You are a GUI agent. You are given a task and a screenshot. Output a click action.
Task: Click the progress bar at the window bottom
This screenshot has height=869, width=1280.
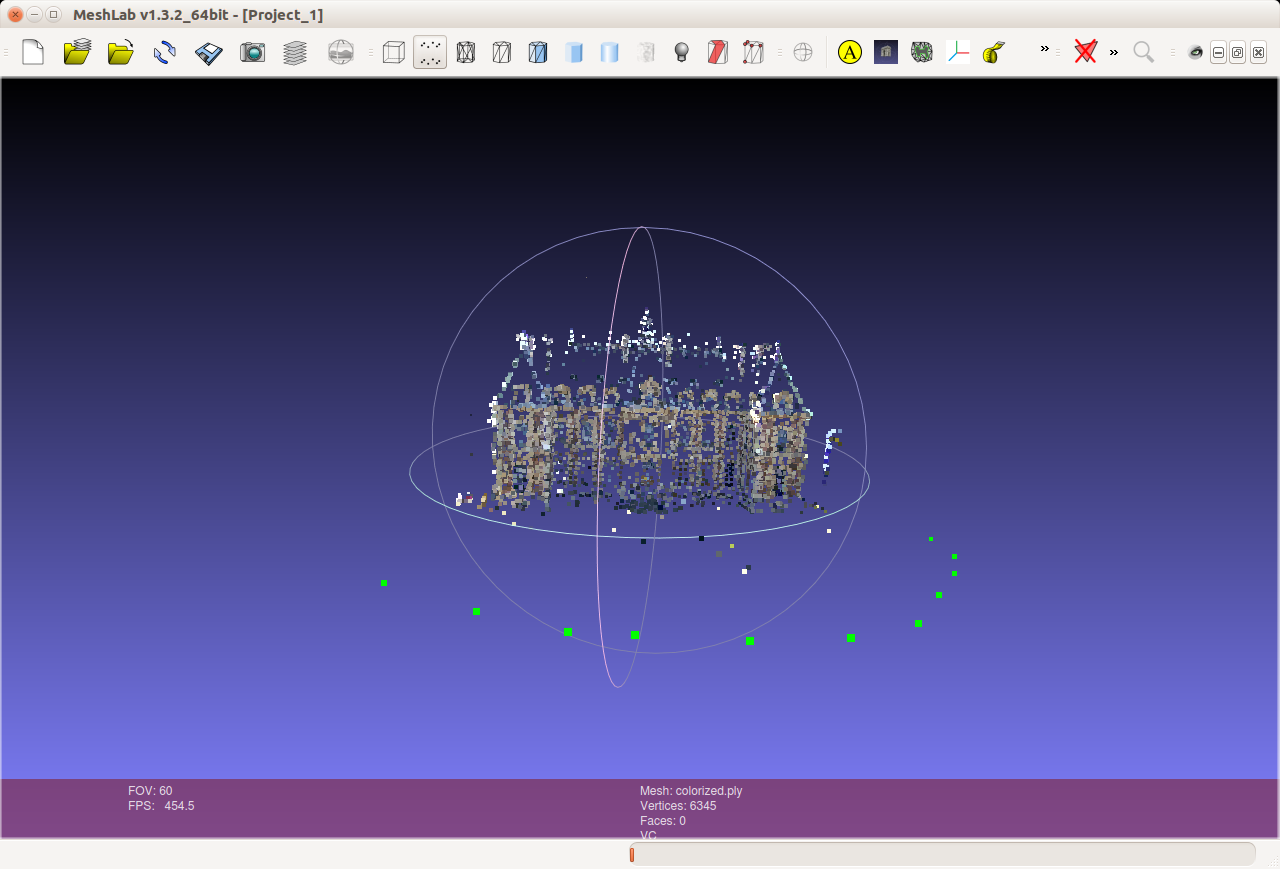940,854
